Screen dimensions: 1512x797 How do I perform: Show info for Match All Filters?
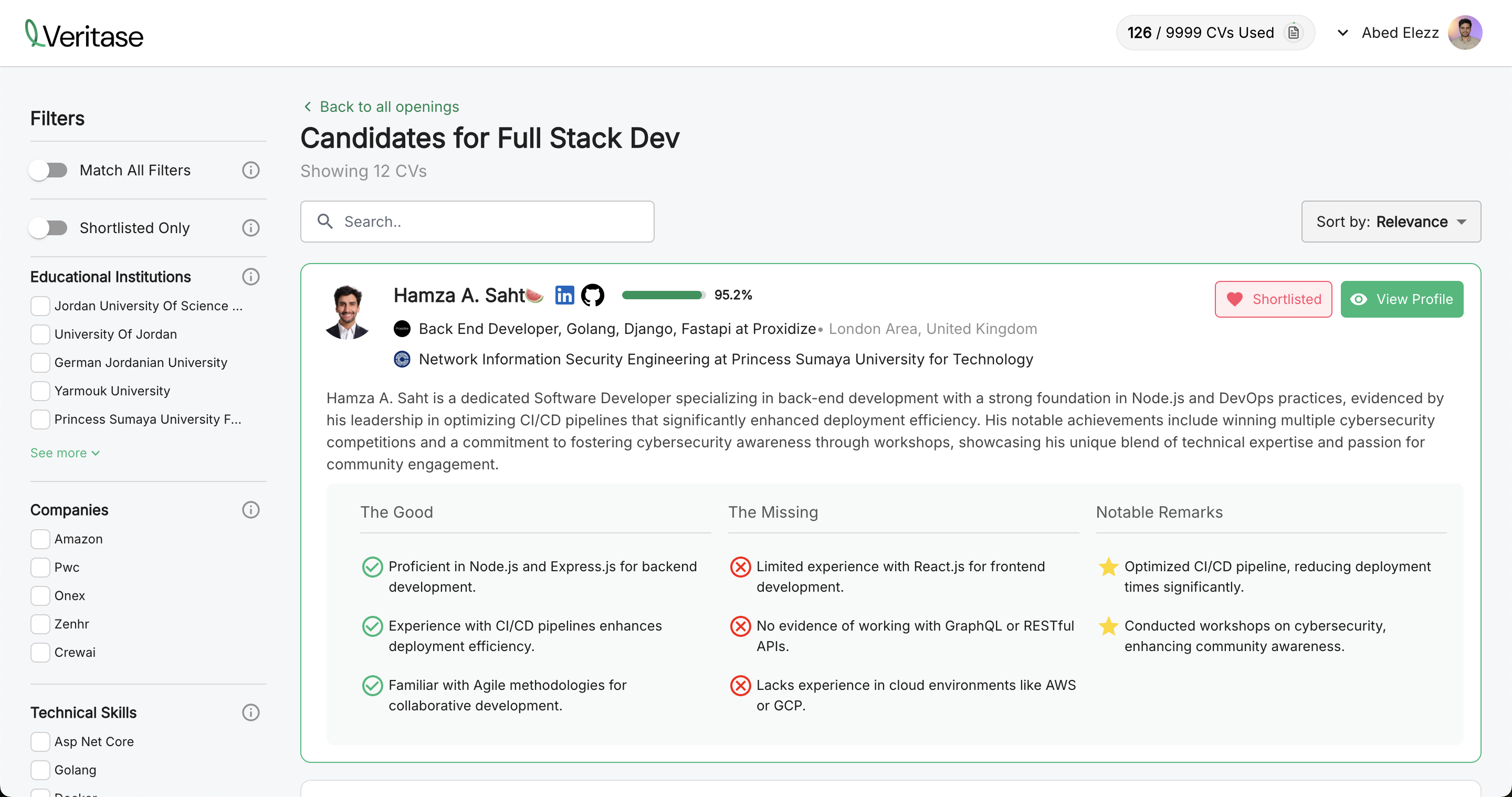coord(250,170)
